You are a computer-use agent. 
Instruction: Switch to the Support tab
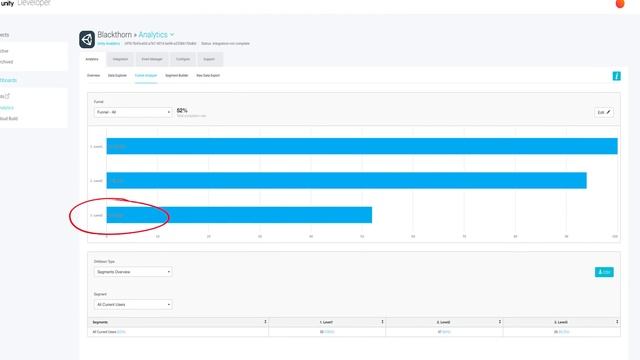point(209,59)
